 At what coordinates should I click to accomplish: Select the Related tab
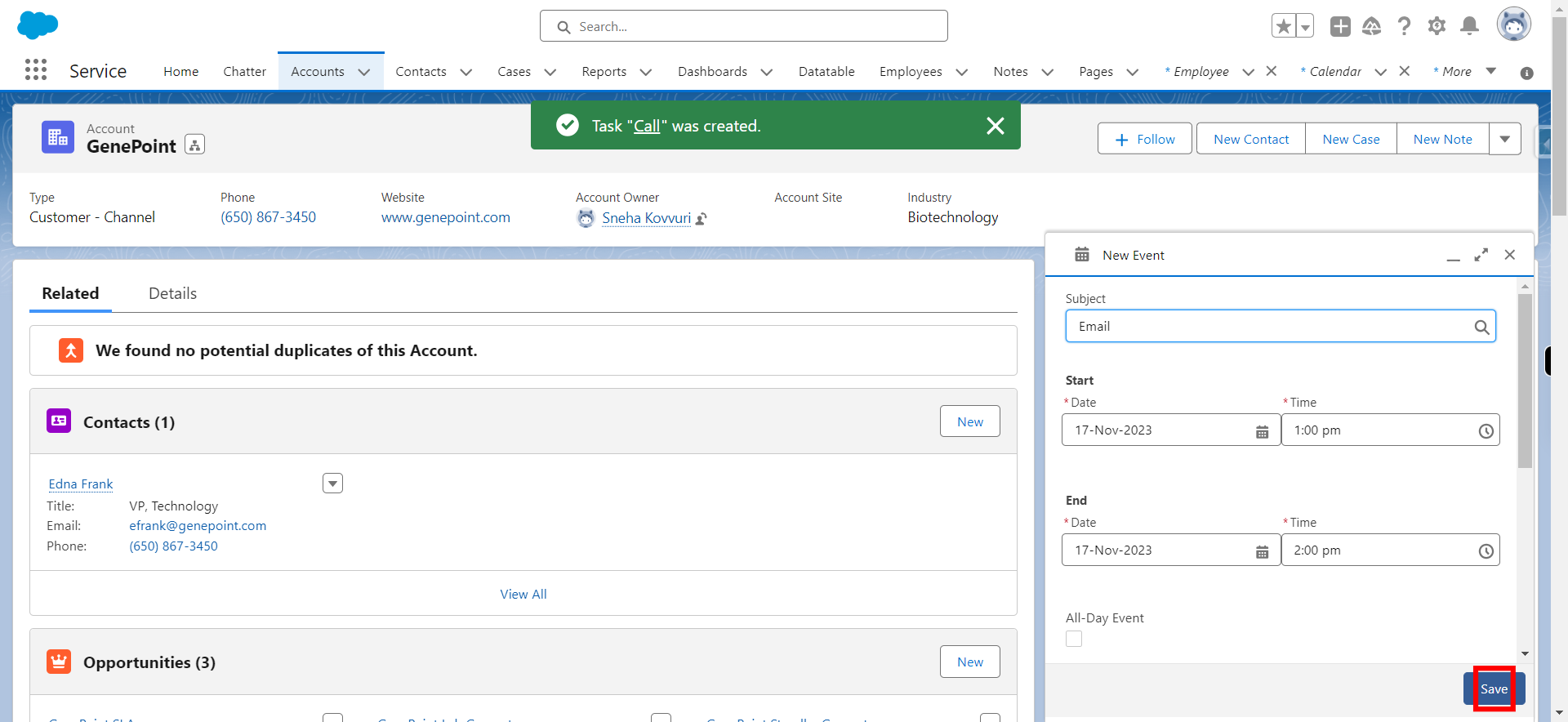70,293
